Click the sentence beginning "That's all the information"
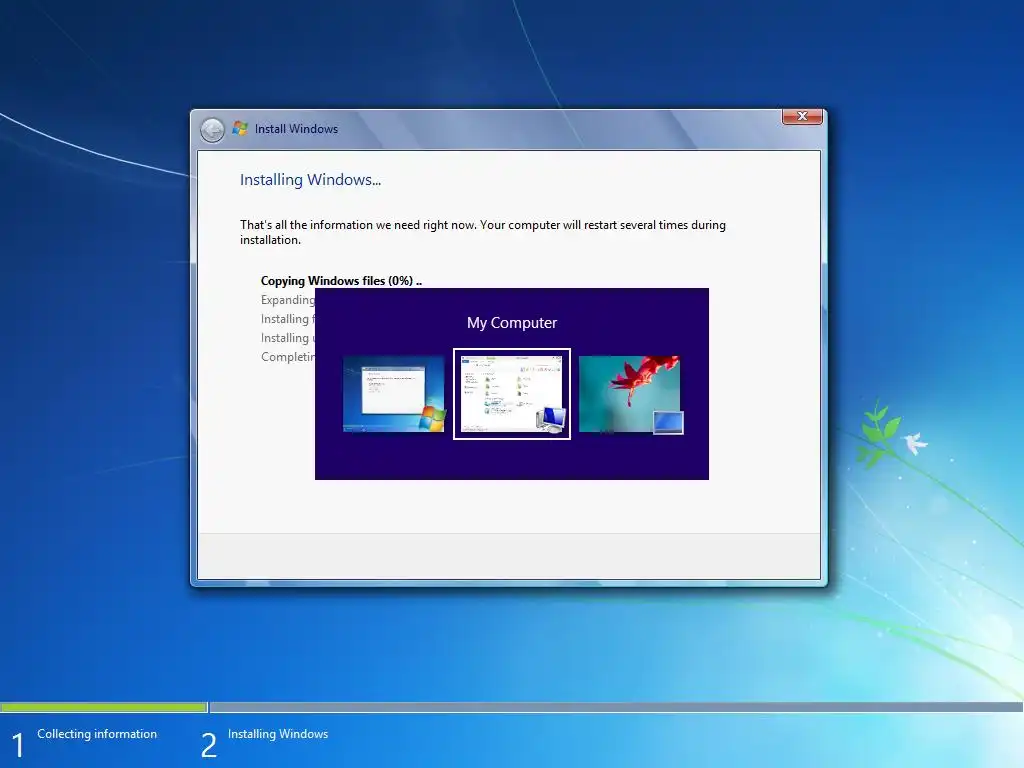This screenshot has height=768, width=1024. pyautogui.click(x=483, y=232)
